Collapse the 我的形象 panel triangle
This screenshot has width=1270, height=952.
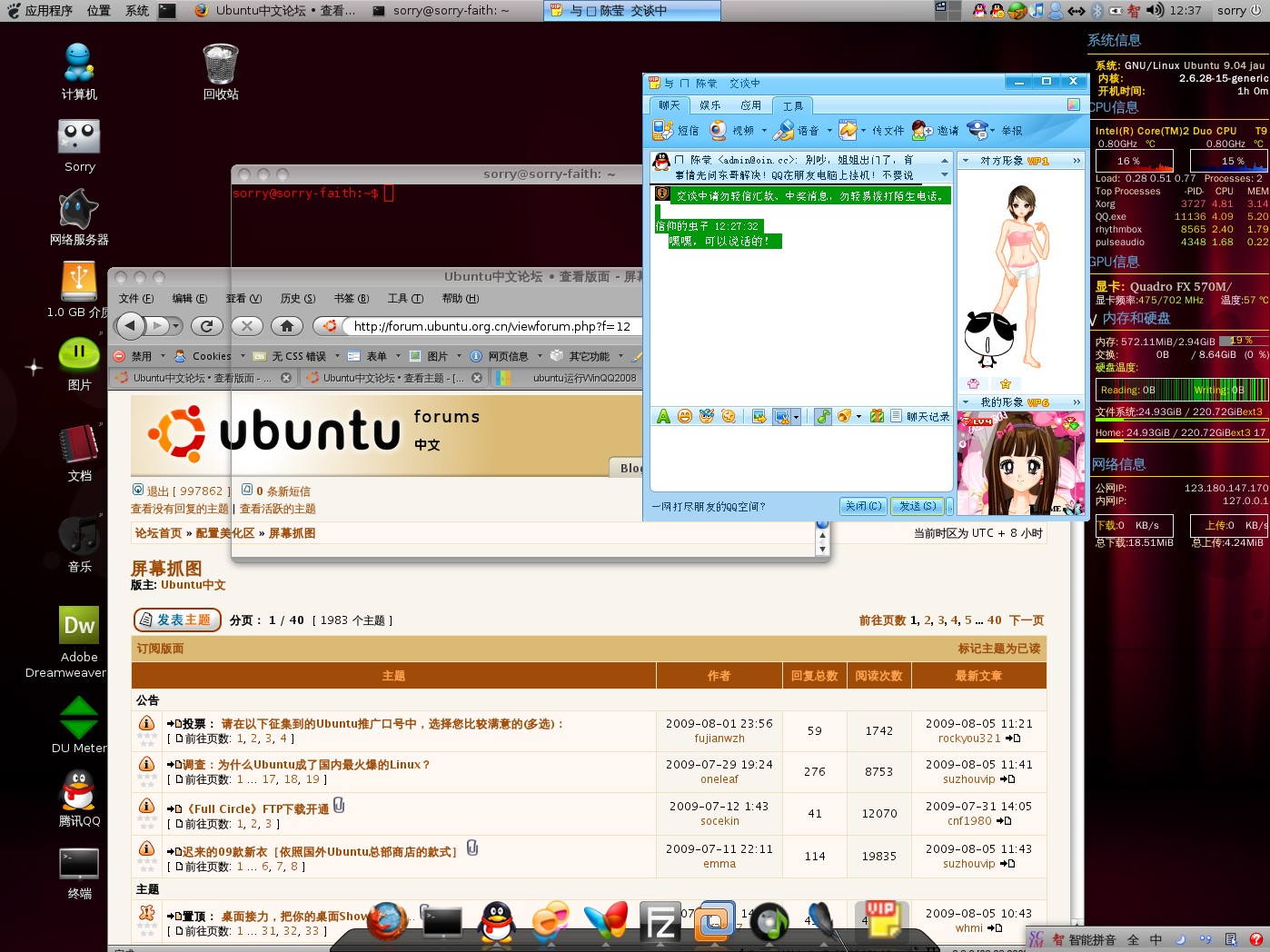click(x=966, y=402)
